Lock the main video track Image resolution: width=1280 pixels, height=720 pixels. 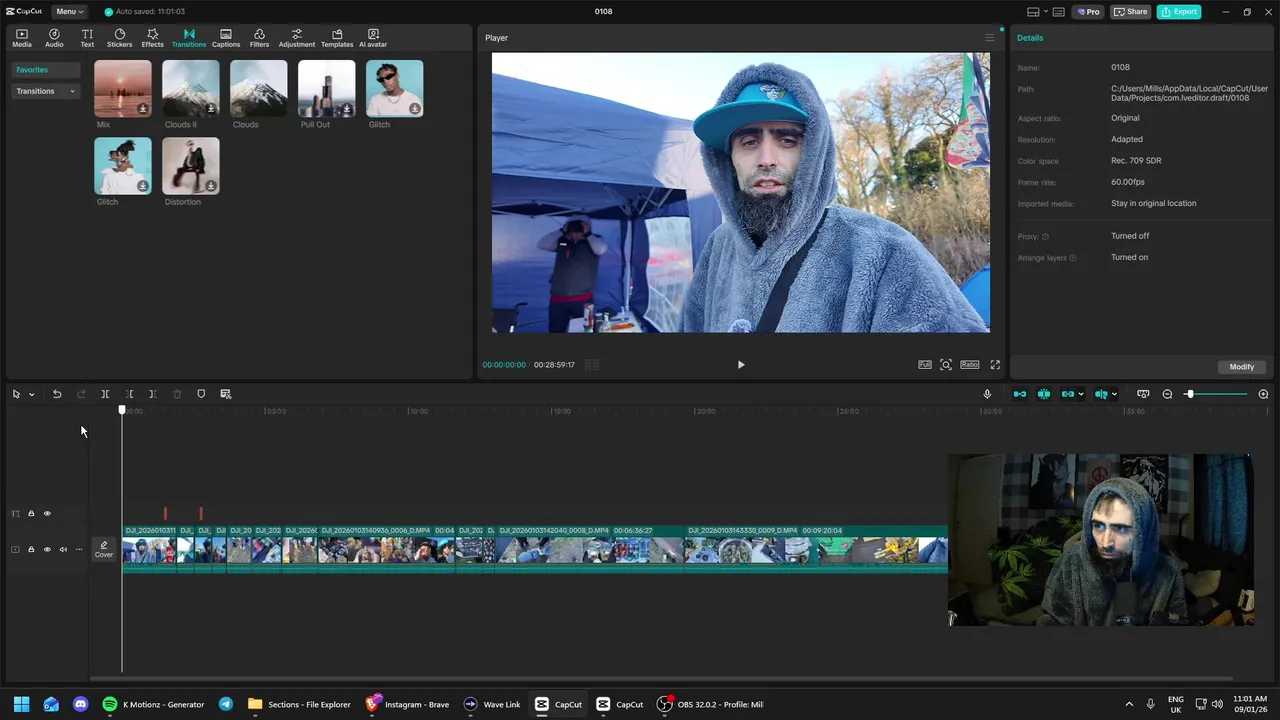point(31,549)
